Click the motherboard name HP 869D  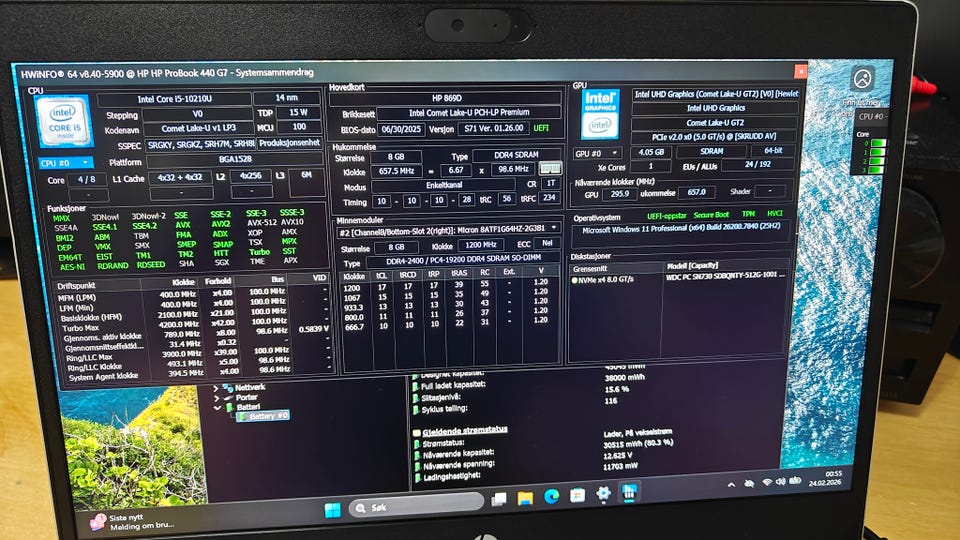coord(446,98)
